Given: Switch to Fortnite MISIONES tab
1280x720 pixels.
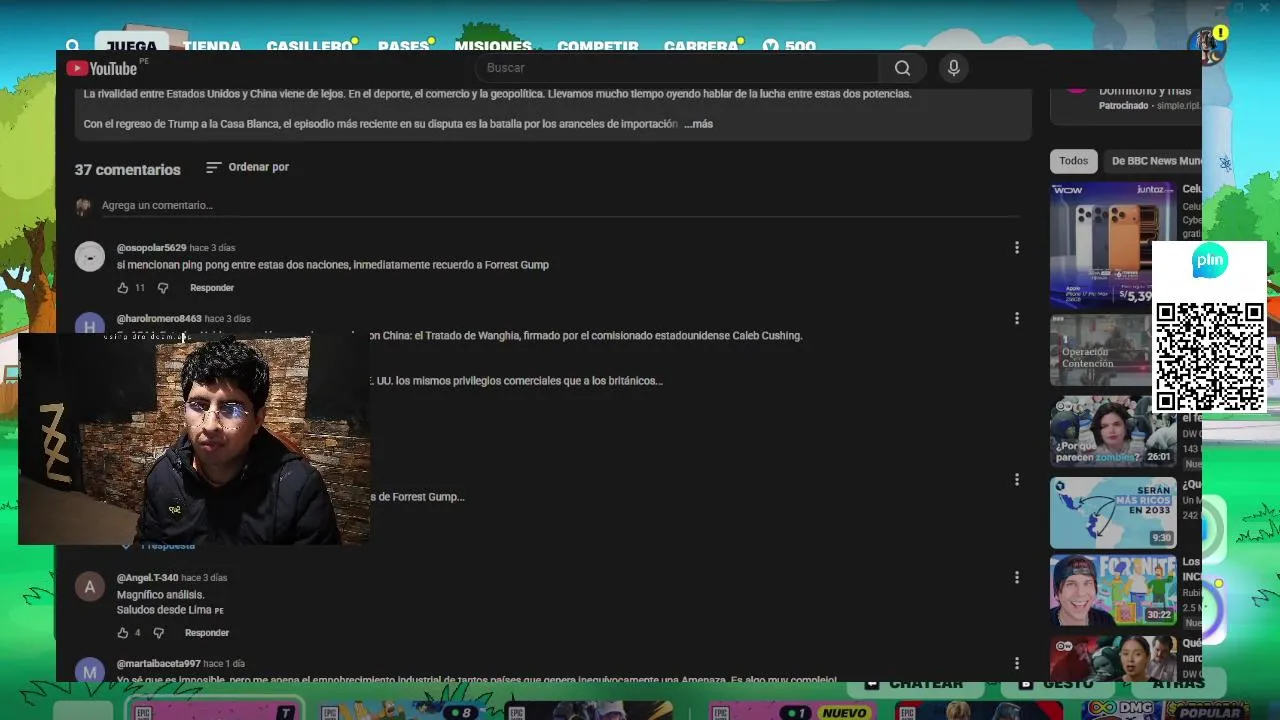Looking at the screenshot, I should 493,46.
